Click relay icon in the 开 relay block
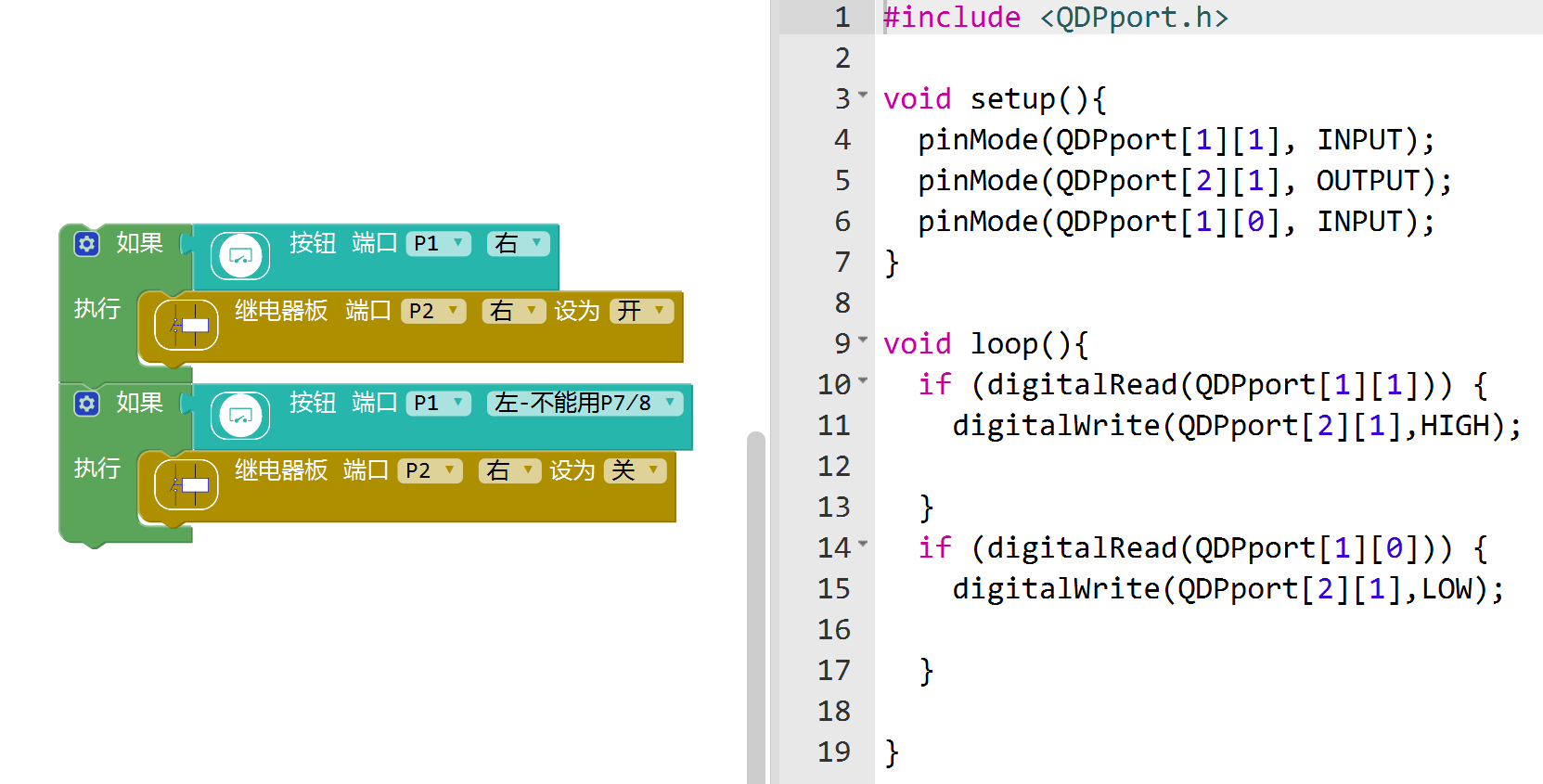This screenshot has width=1543, height=784. pos(186,326)
